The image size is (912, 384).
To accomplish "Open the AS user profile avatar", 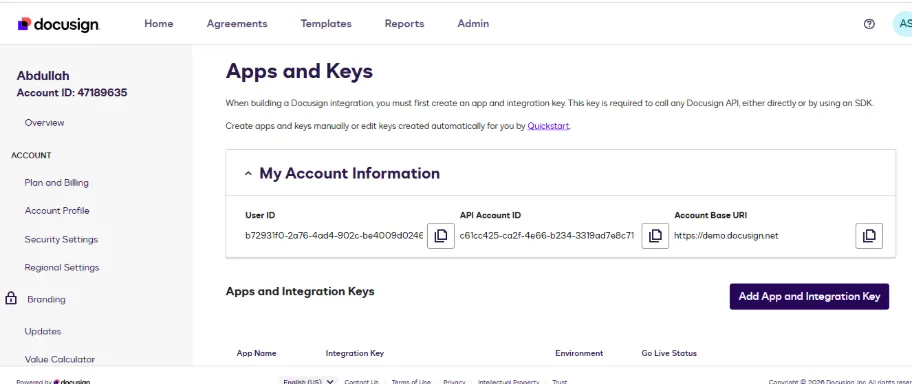I will click(903, 24).
